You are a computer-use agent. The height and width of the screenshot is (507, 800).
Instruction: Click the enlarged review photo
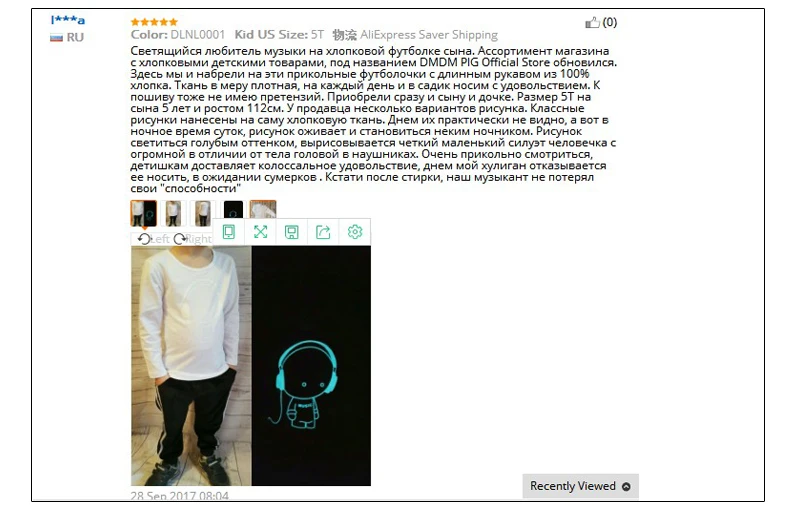click(x=251, y=366)
